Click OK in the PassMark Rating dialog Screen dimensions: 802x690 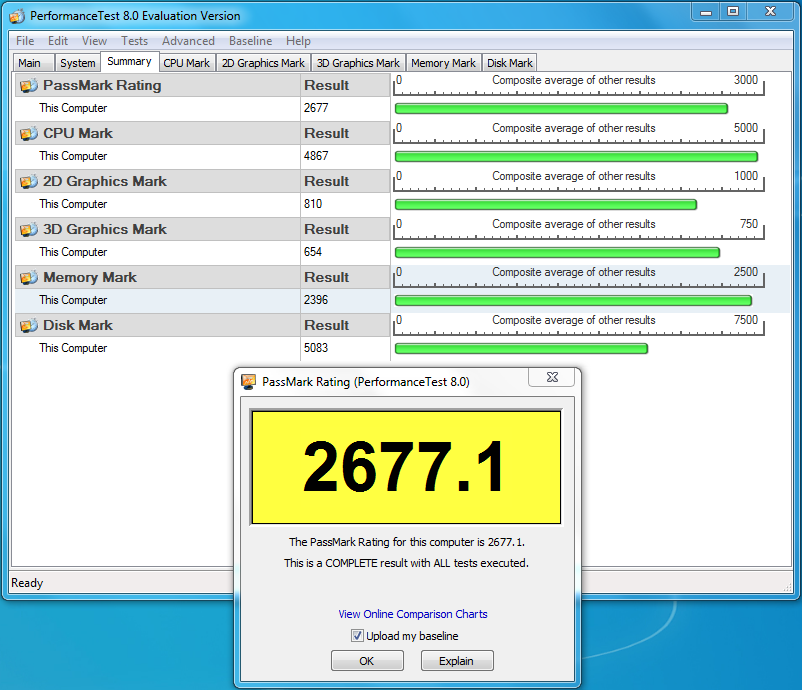point(367,661)
